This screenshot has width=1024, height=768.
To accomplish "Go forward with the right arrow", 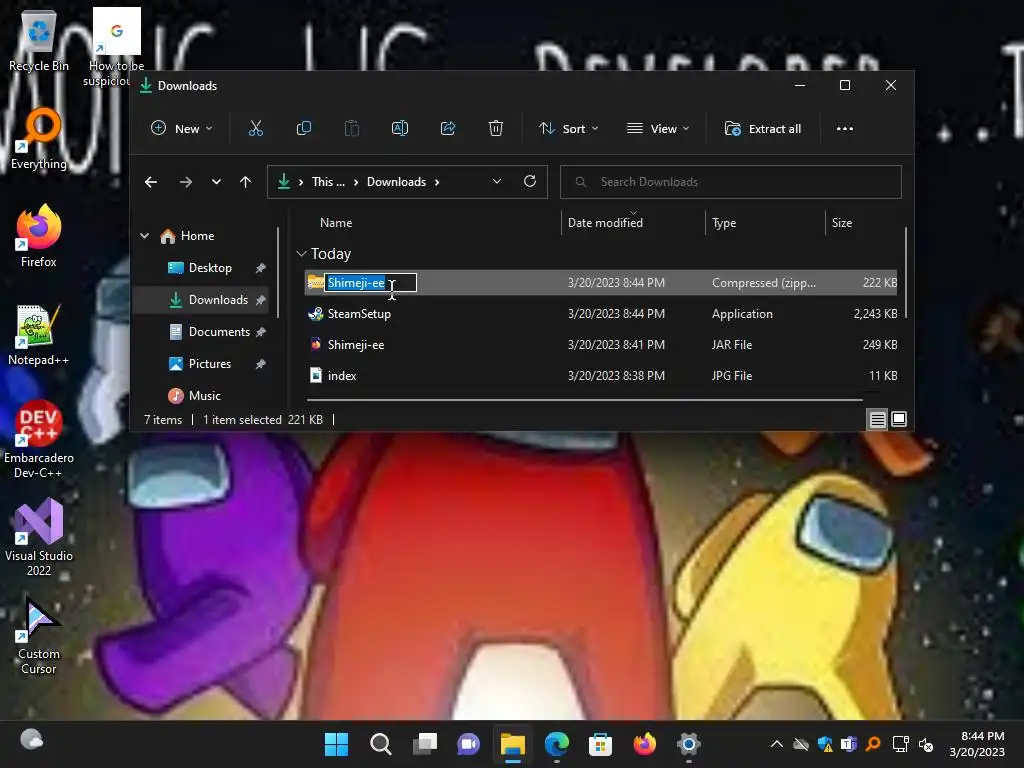I will 185,182.
